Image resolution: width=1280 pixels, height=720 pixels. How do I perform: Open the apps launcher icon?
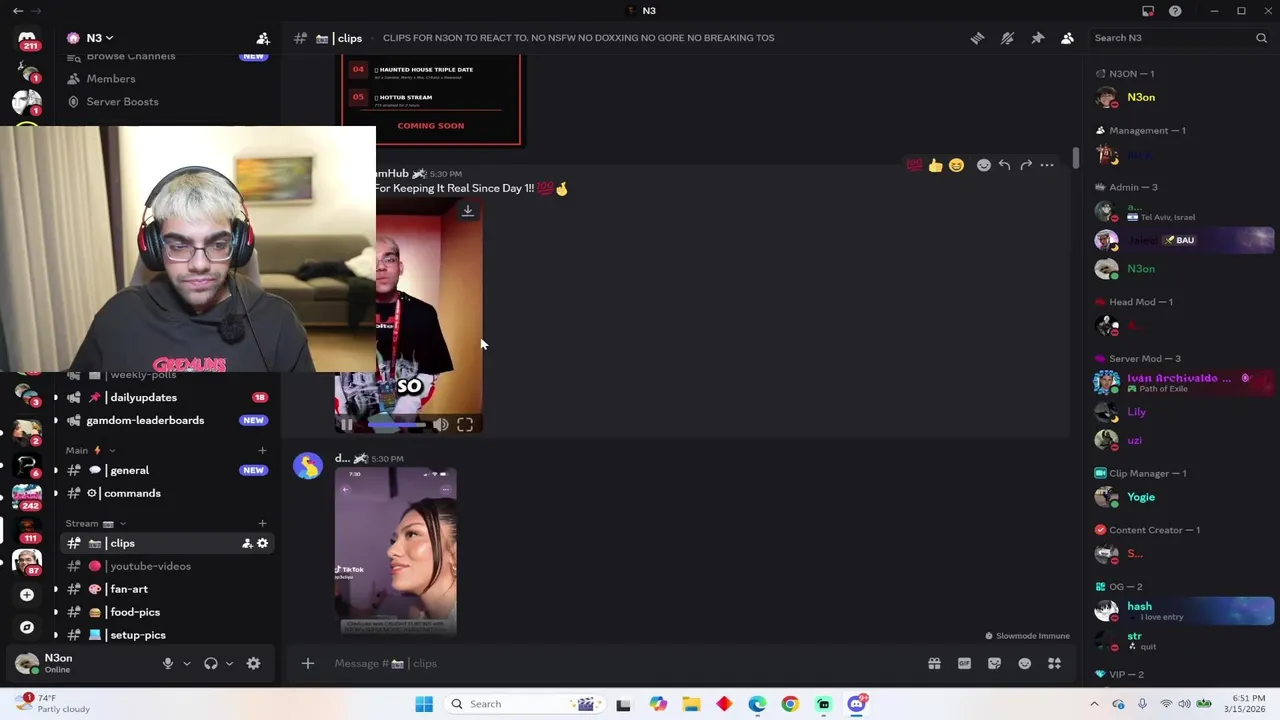coord(1054,663)
